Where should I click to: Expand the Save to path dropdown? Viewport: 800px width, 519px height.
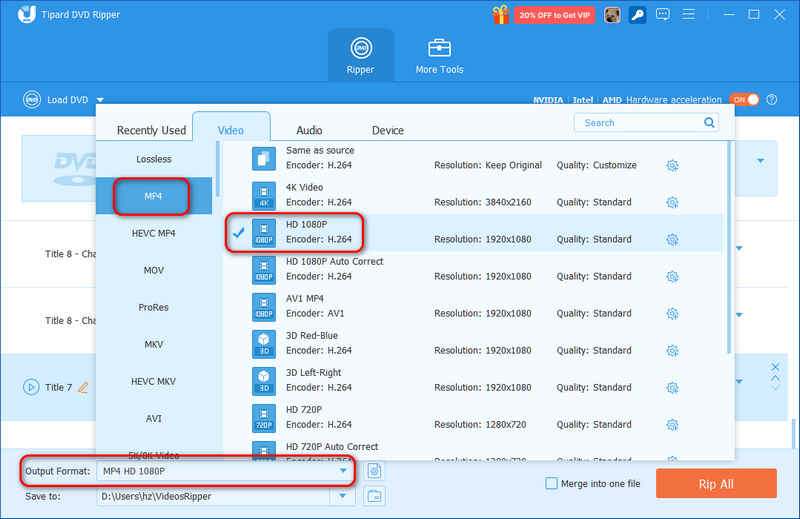click(x=343, y=496)
